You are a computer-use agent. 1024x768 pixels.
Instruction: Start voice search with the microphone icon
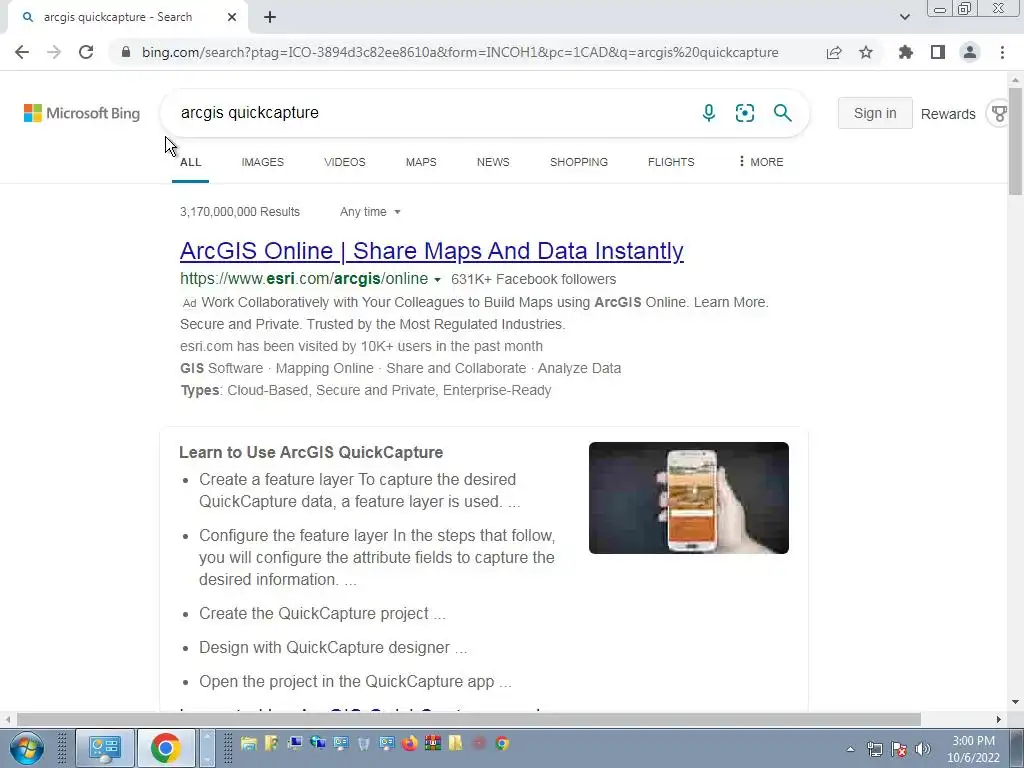tap(709, 113)
